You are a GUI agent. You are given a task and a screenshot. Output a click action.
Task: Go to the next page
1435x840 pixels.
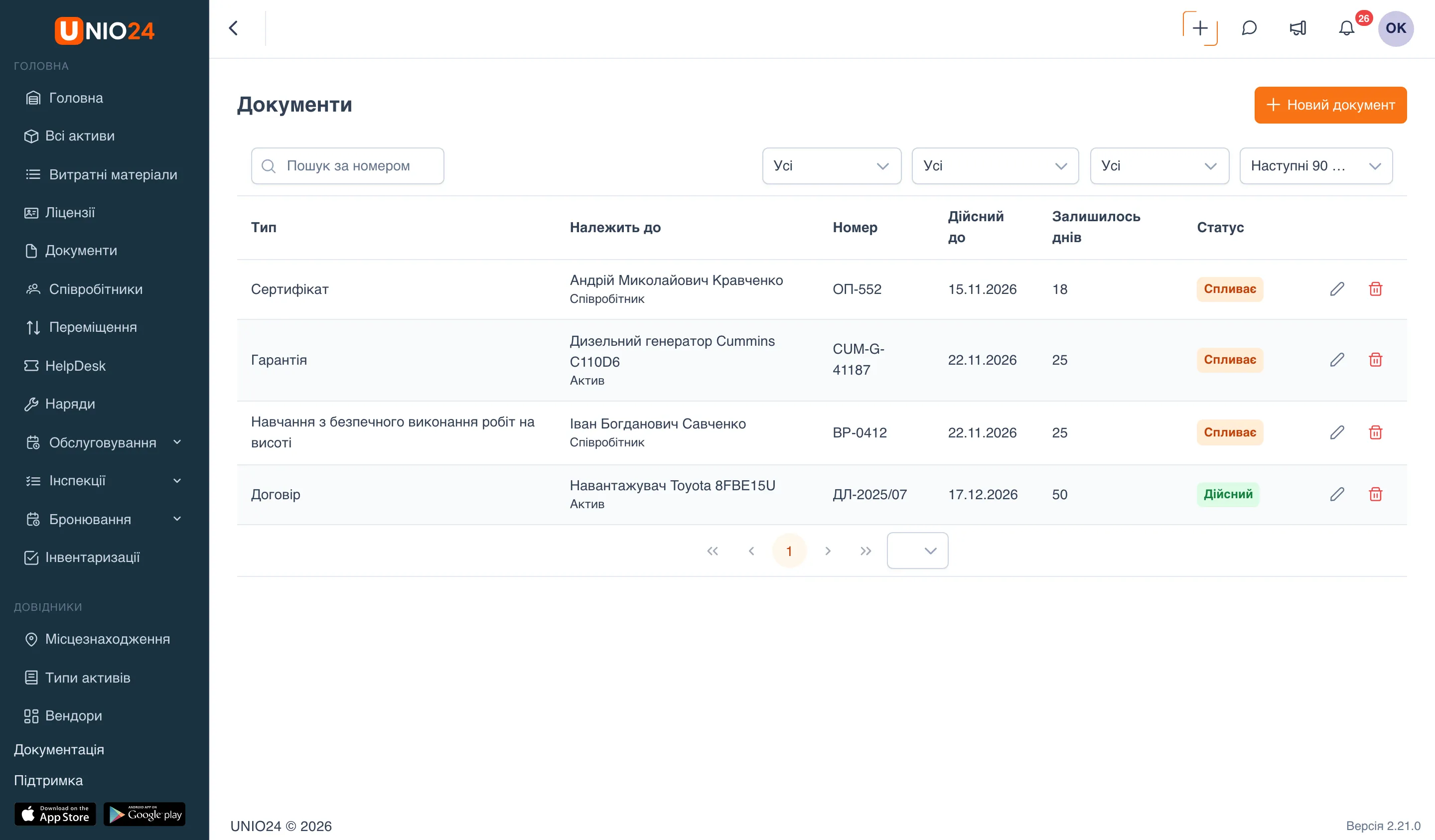828,551
